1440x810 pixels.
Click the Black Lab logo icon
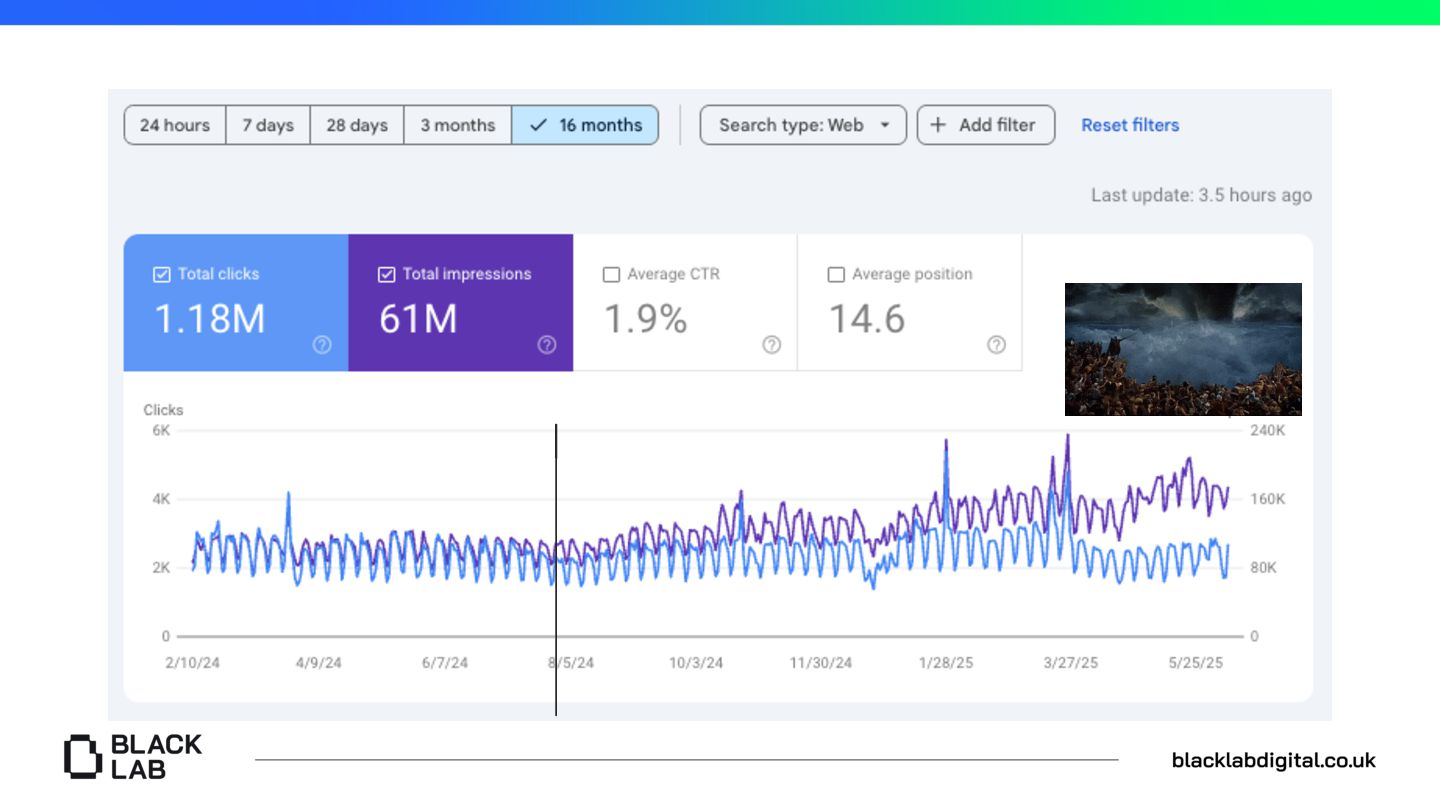tap(83, 756)
